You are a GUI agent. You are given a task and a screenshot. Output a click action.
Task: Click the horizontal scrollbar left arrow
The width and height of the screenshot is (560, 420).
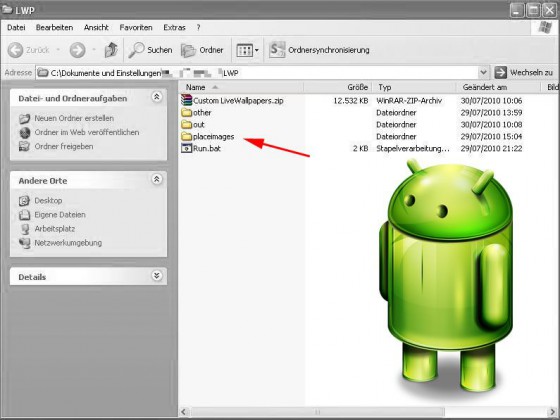(x=184, y=412)
